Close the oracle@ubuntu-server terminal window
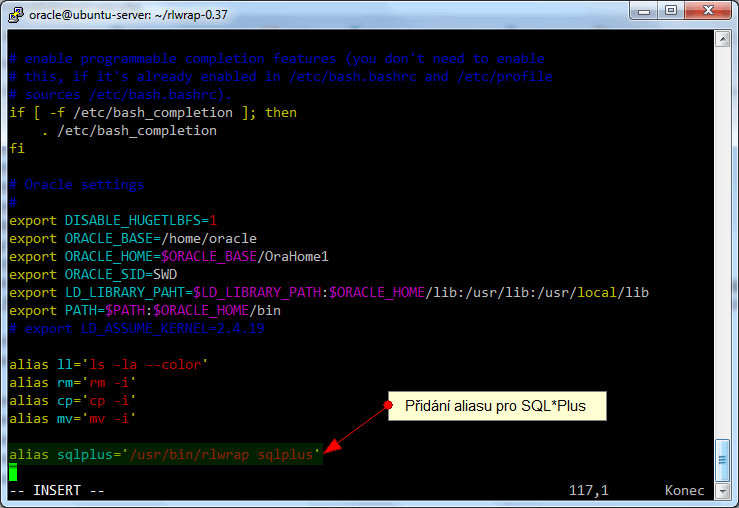Viewport: 739px width, 508px height. (x=708, y=10)
